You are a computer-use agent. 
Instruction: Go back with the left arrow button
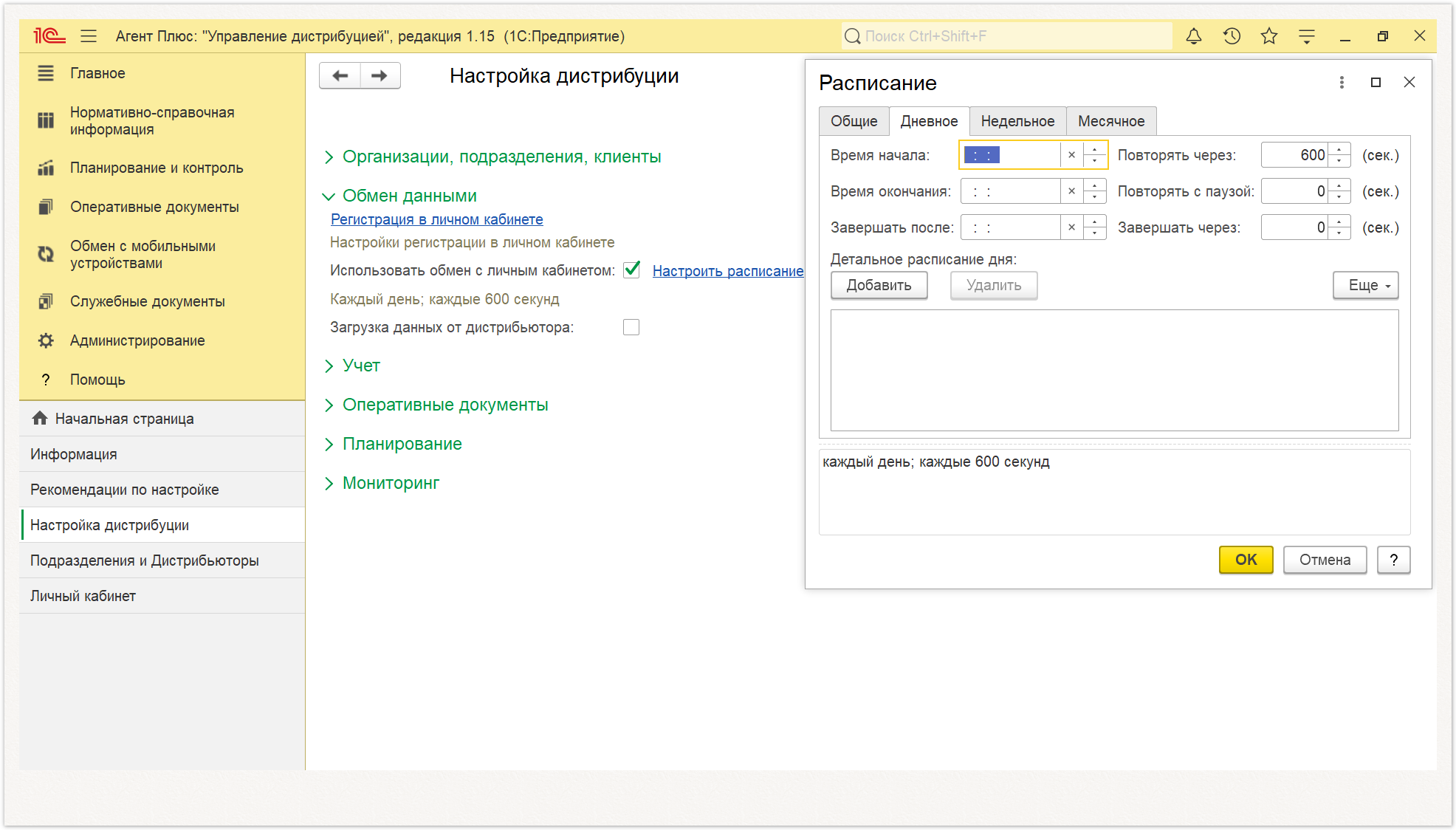340,75
